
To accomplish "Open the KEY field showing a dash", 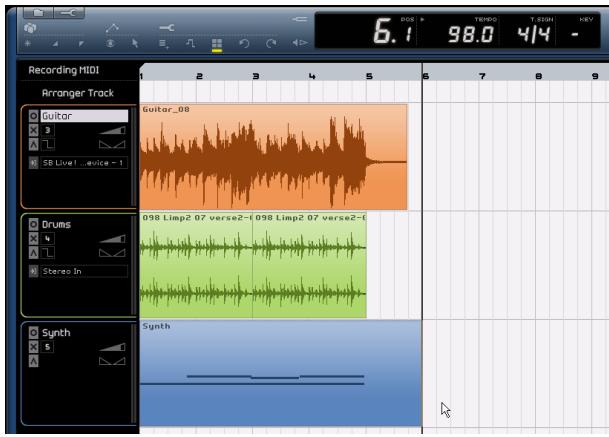I will [575, 34].
